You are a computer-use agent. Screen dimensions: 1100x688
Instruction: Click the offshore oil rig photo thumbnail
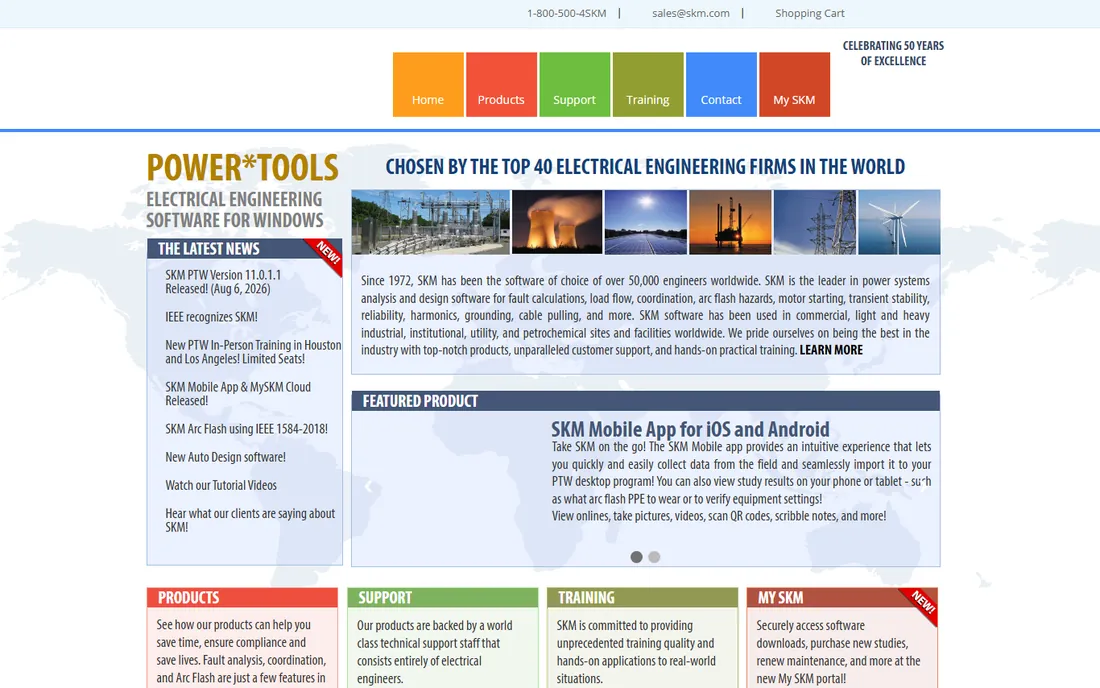(730, 222)
